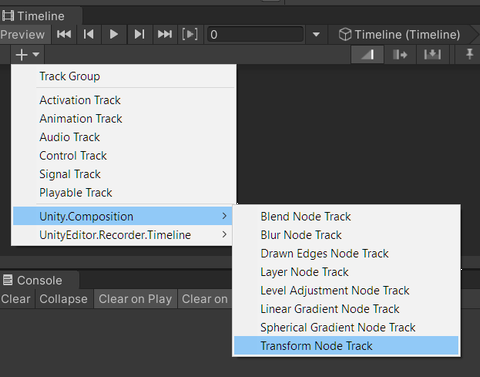Play the timeline
The image size is (480, 377).
point(114,34)
